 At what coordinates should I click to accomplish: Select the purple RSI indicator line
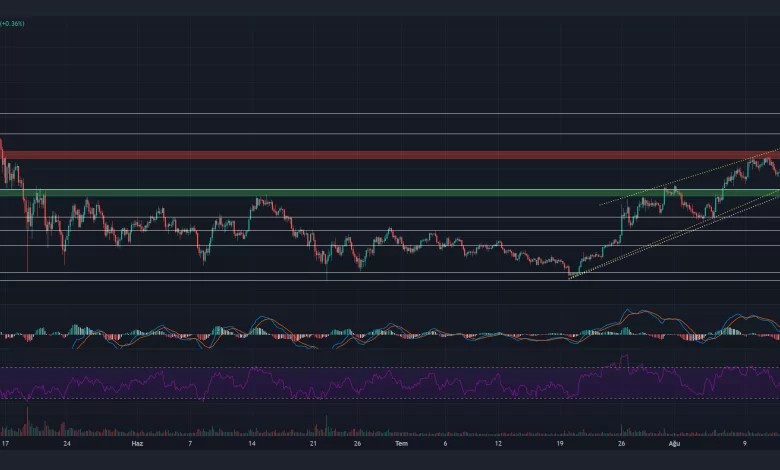point(390,380)
